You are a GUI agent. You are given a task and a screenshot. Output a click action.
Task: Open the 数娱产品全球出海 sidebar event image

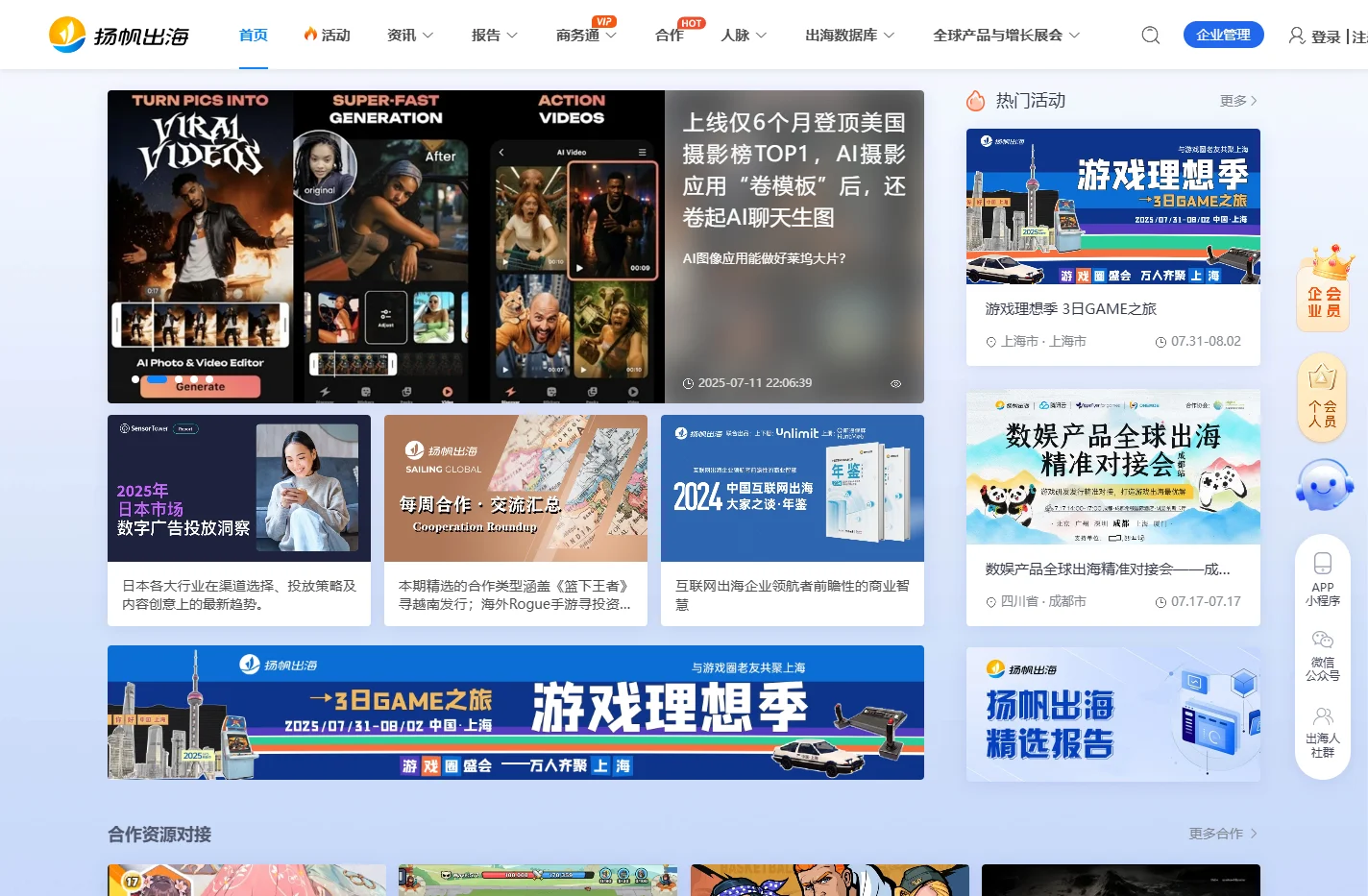pos(1113,467)
